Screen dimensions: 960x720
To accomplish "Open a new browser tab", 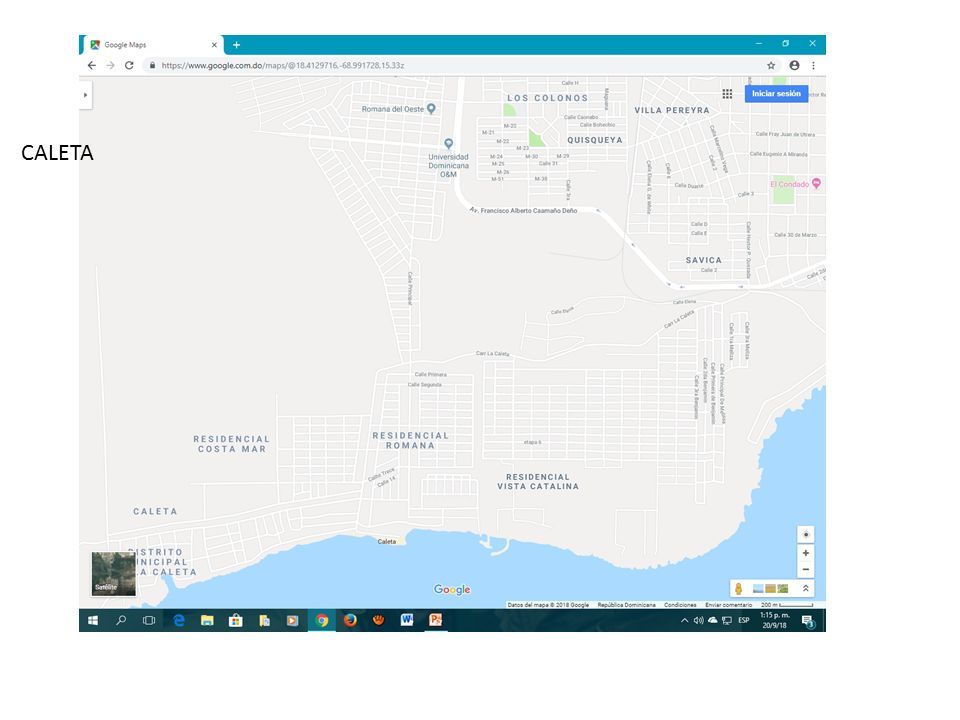I will tap(236, 45).
